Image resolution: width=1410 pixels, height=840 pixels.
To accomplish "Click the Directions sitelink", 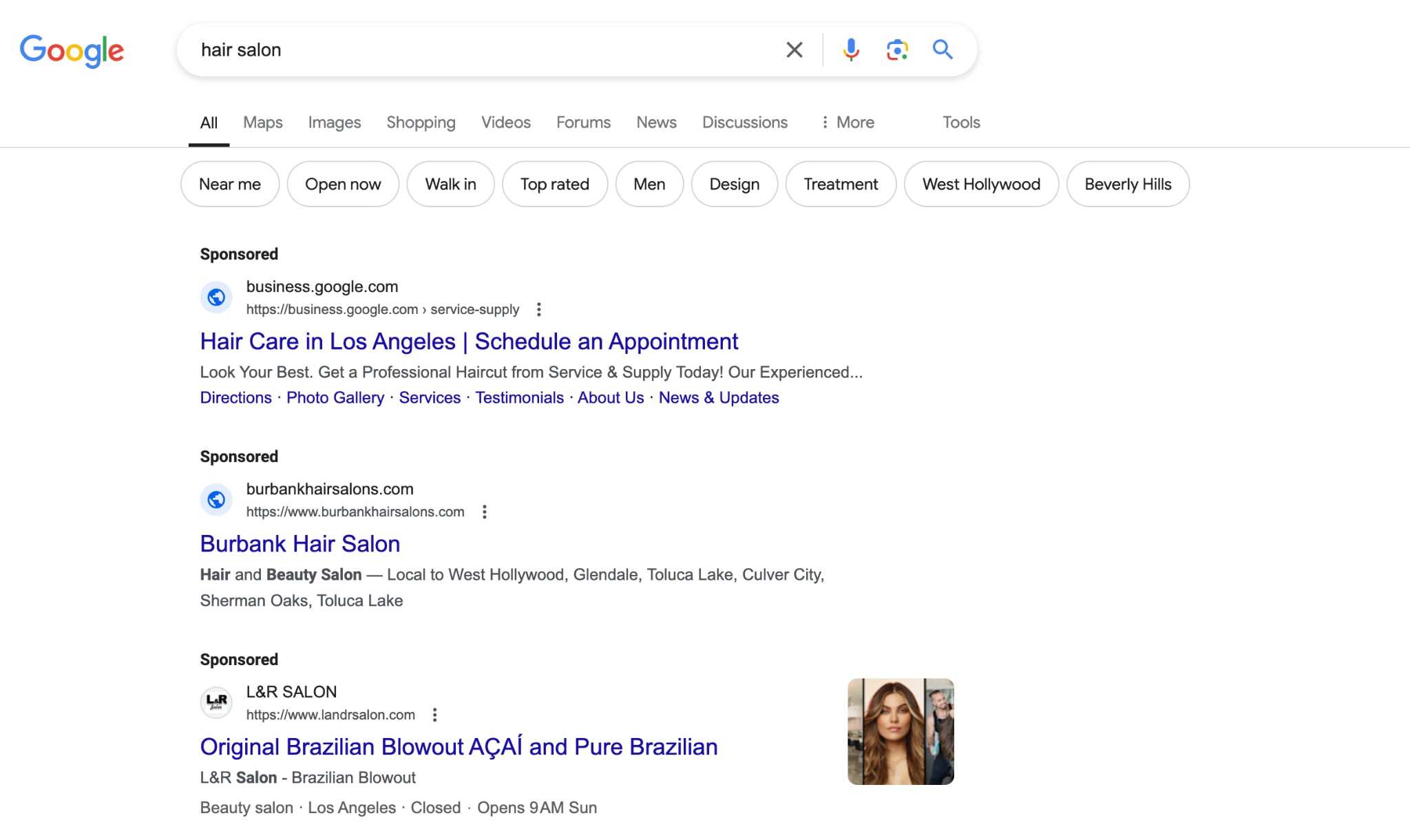I will click(236, 398).
